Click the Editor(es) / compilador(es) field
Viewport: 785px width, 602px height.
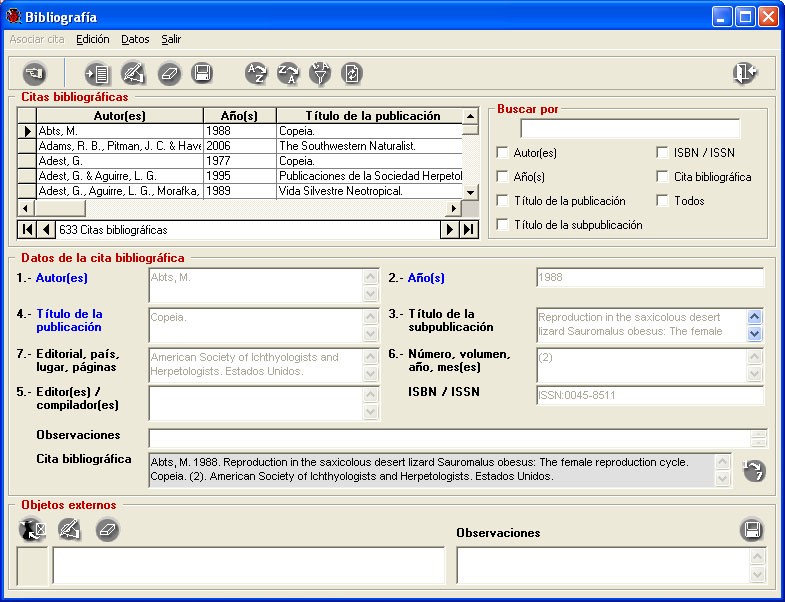(x=256, y=403)
